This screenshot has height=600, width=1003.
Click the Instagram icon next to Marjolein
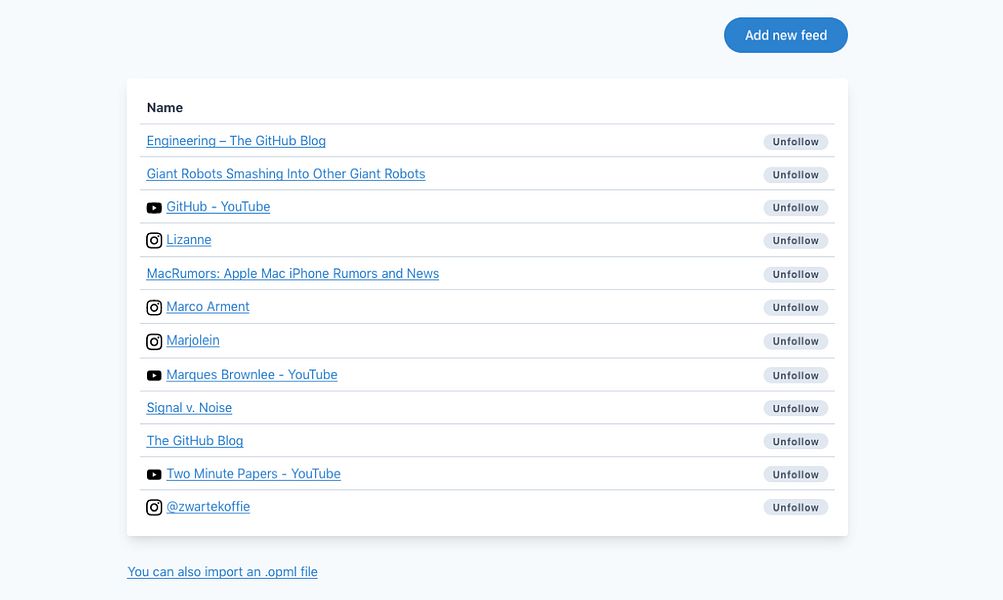tap(154, 342)
